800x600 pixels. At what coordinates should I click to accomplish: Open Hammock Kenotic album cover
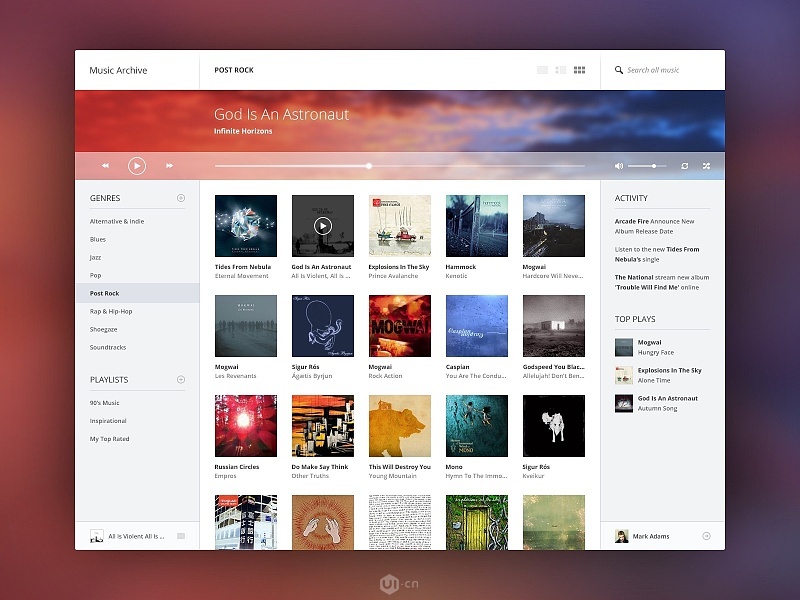point(477,226)
